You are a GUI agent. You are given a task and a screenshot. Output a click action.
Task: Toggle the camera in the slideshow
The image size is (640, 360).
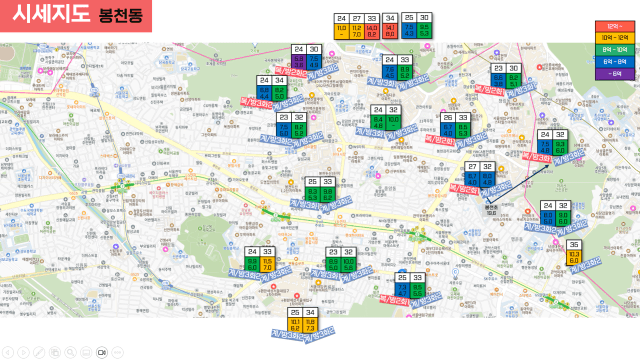coord(102,352)
